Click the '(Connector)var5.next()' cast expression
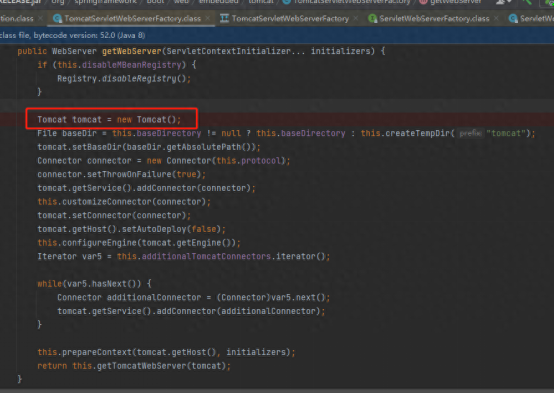Image resolution: width=554 pixels, height=393 pixels. [270, 298]
